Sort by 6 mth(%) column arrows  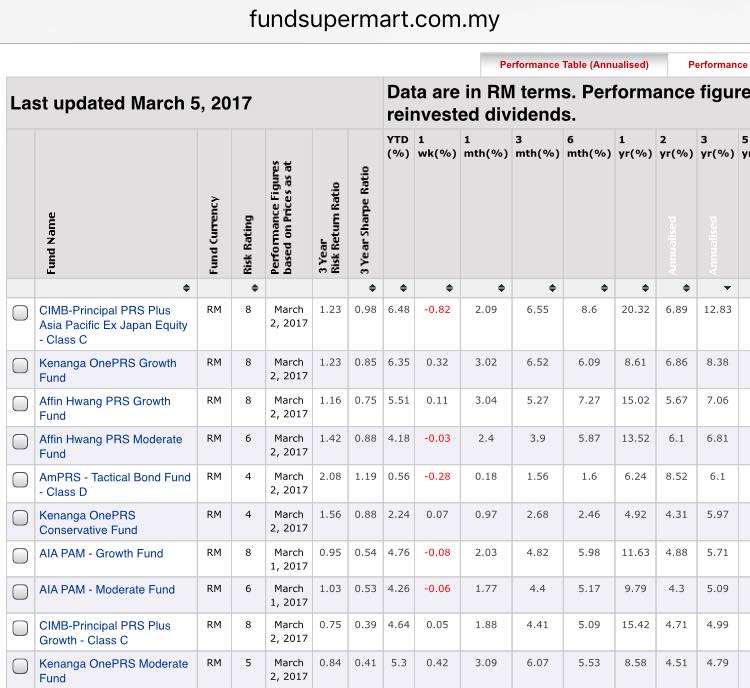[x=605, y=288]
